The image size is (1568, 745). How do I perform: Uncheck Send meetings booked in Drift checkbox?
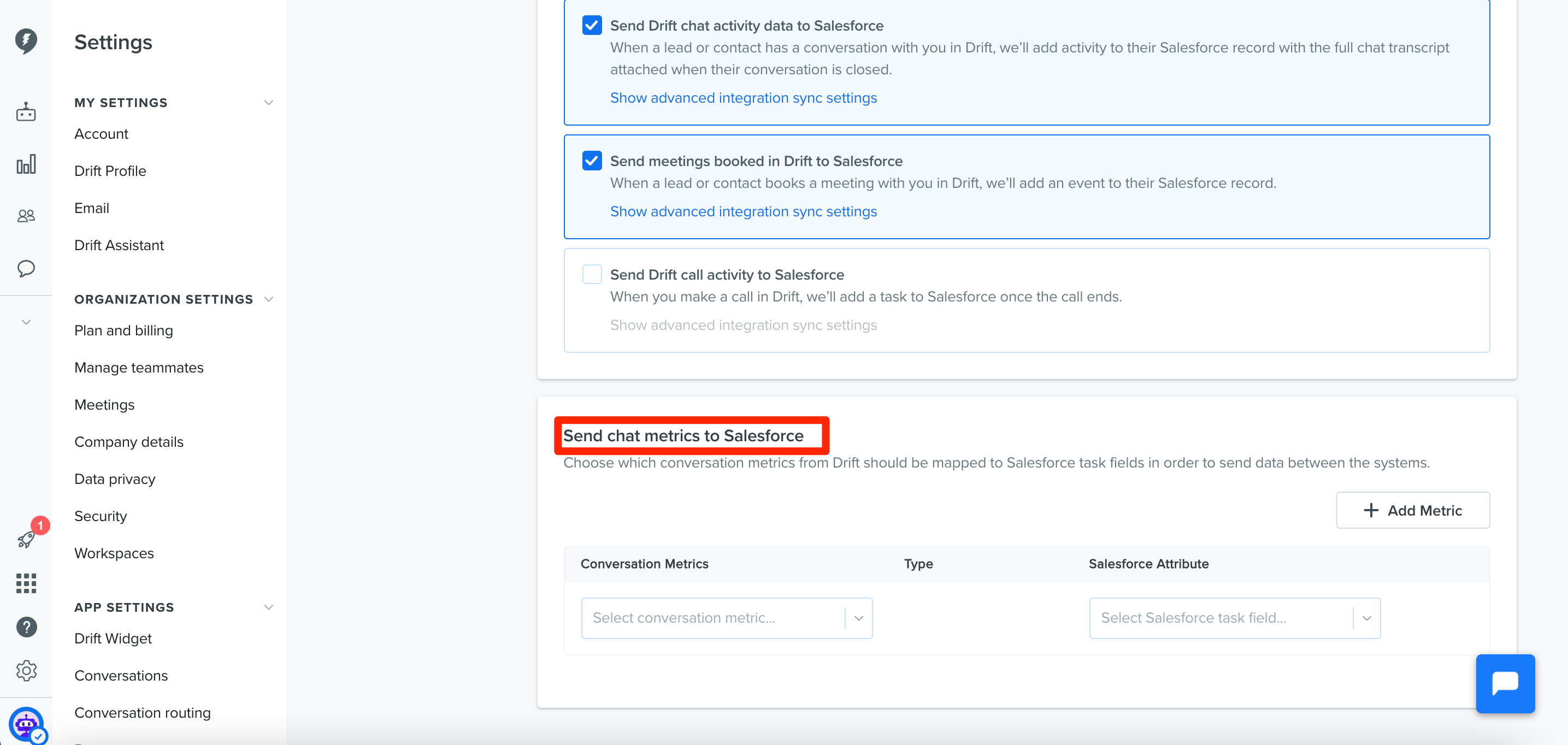[592, 161]
